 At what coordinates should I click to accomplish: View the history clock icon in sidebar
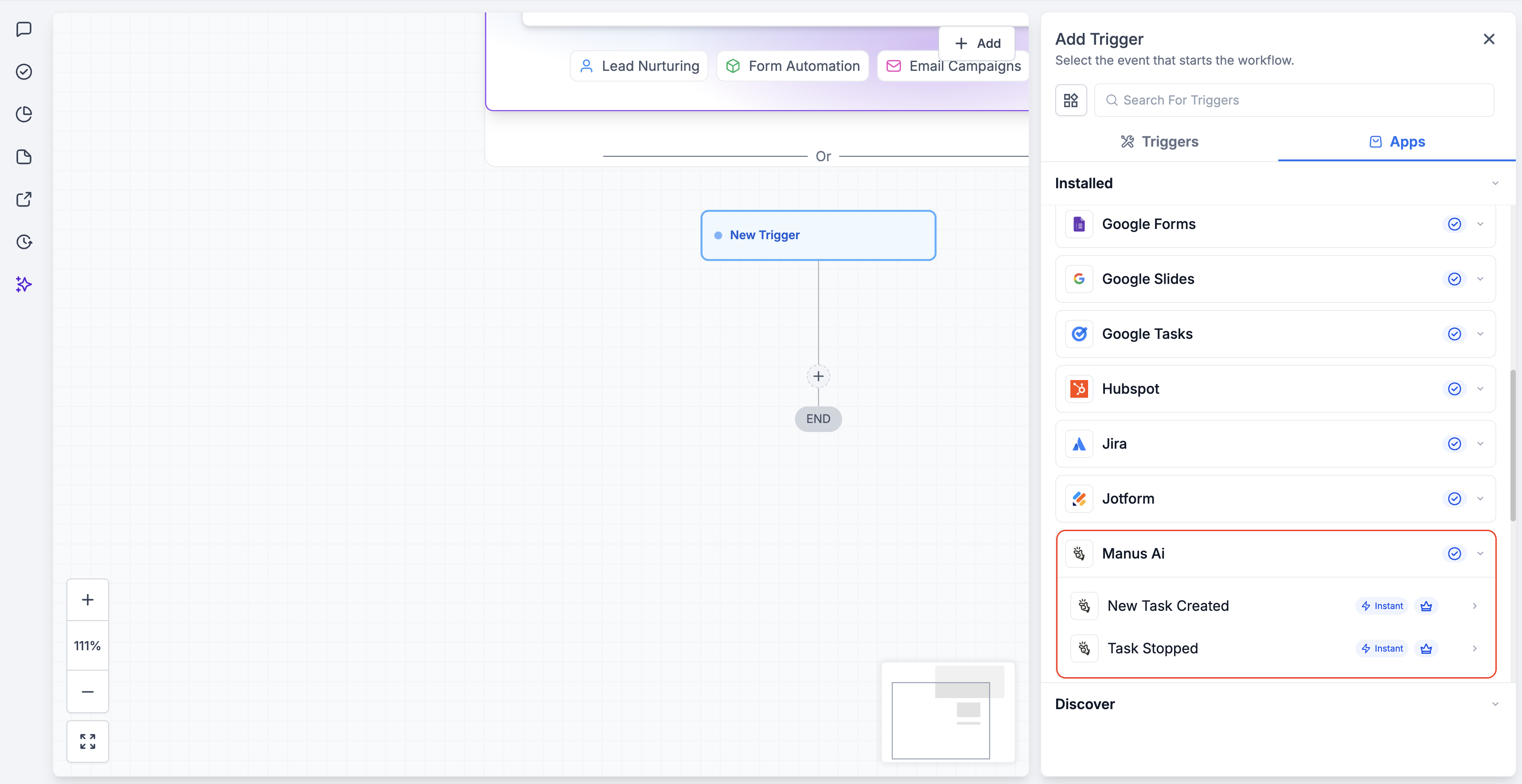coord(23,242)
